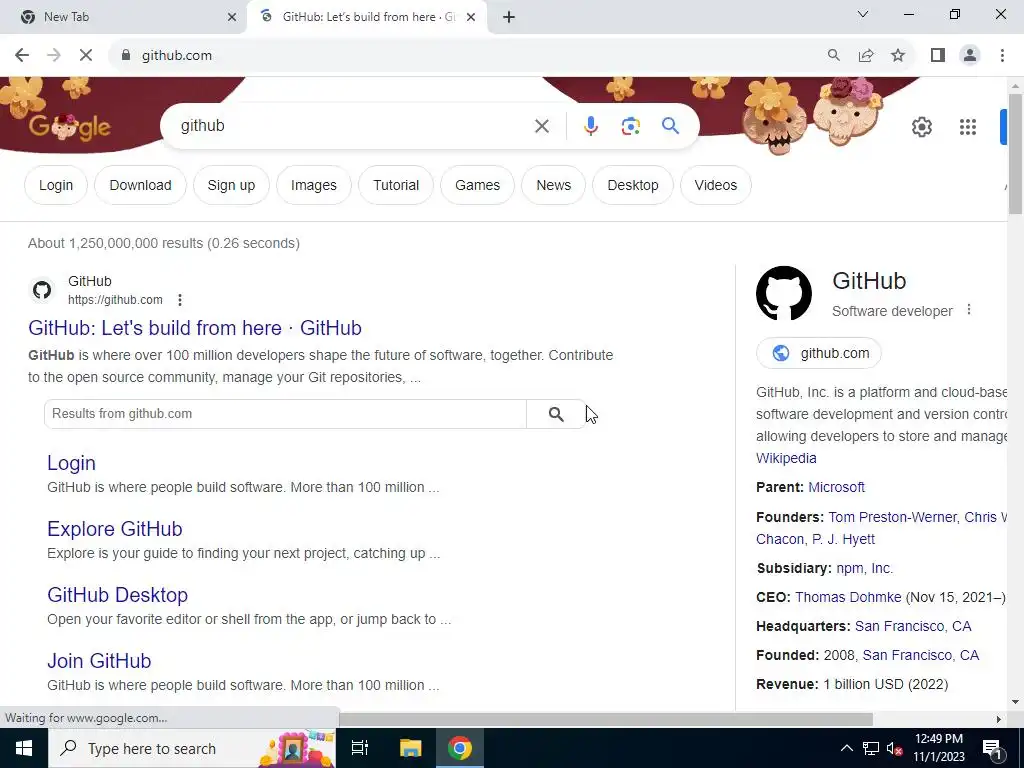The image size is (1024, 768).
Task: Open the Explore GitHub sitelink
Action: tap(114, 529)
